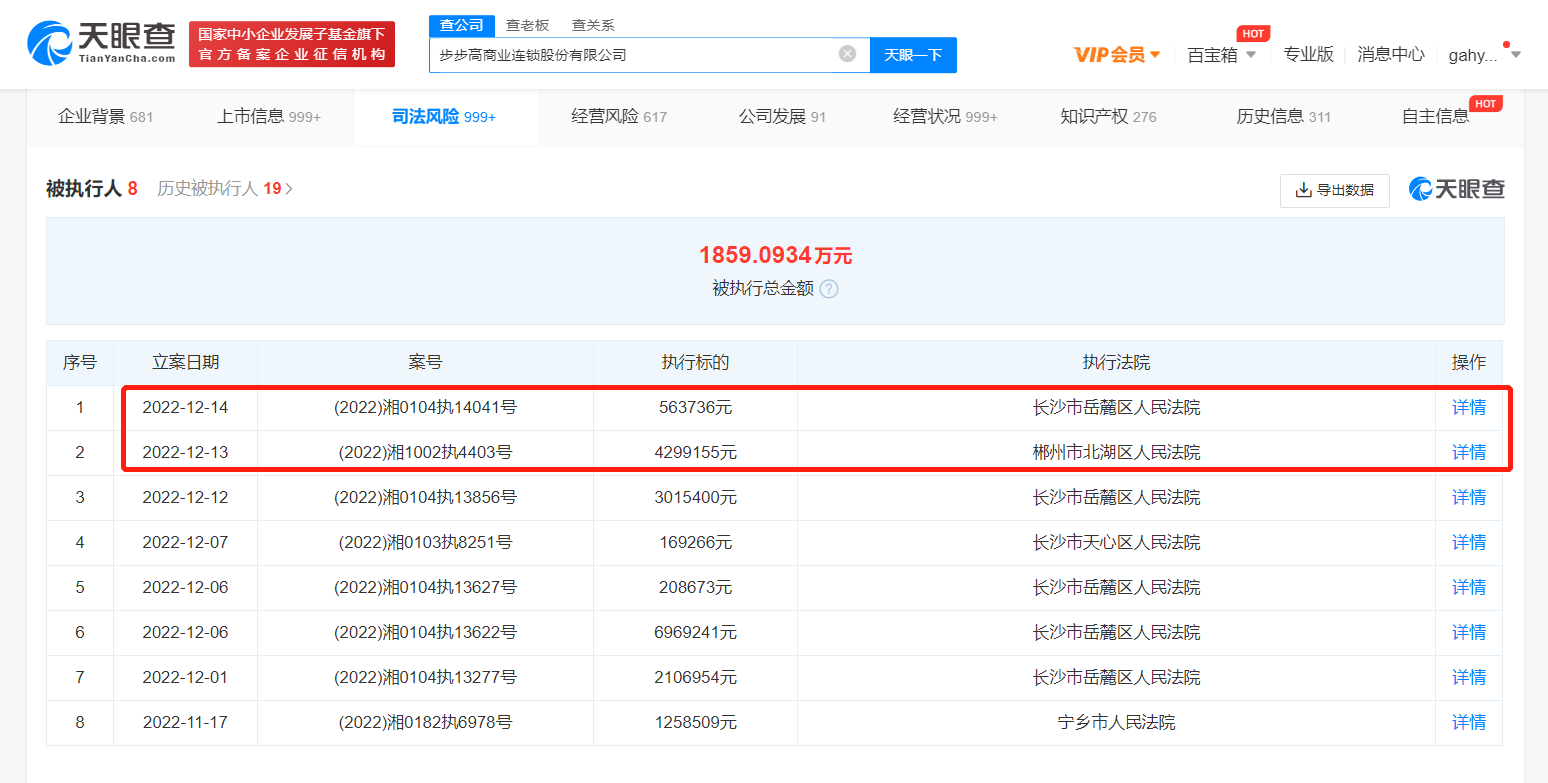Click the 执行标的 column header
The width and height of the screenshot is (1548, 783).
tap(695, 362)
